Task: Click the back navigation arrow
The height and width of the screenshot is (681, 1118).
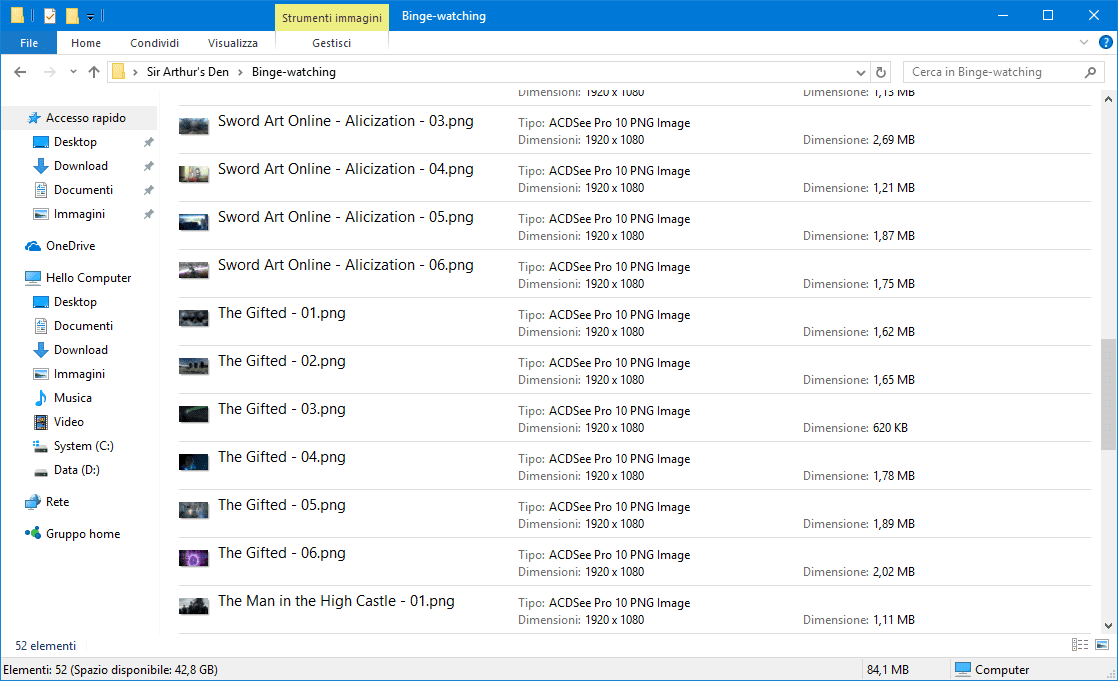Action: pos(21,72)
